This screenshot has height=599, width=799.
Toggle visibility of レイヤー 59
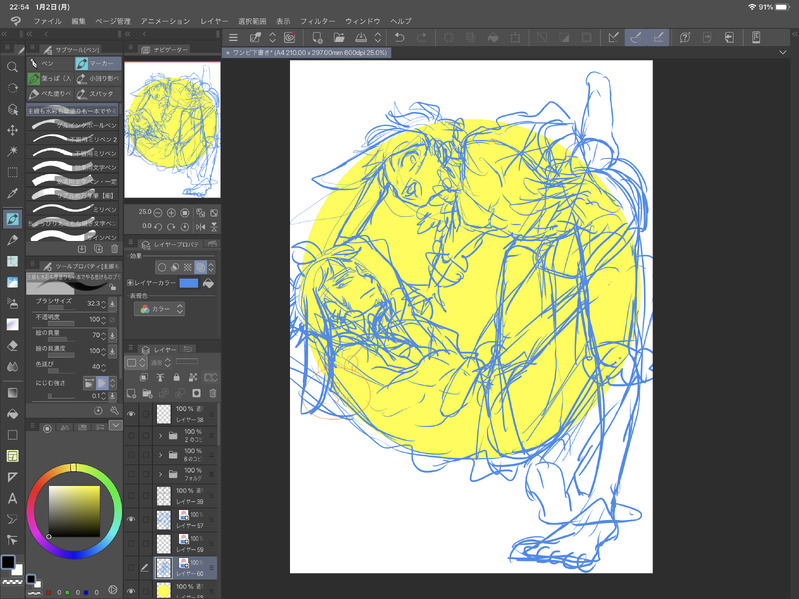131,543
